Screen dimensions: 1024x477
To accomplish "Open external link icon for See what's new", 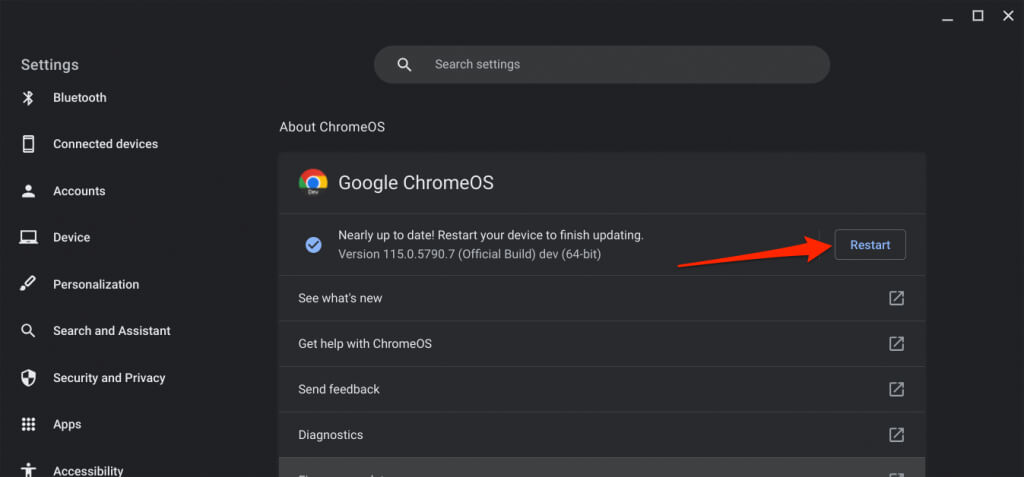I will (897, 298).
